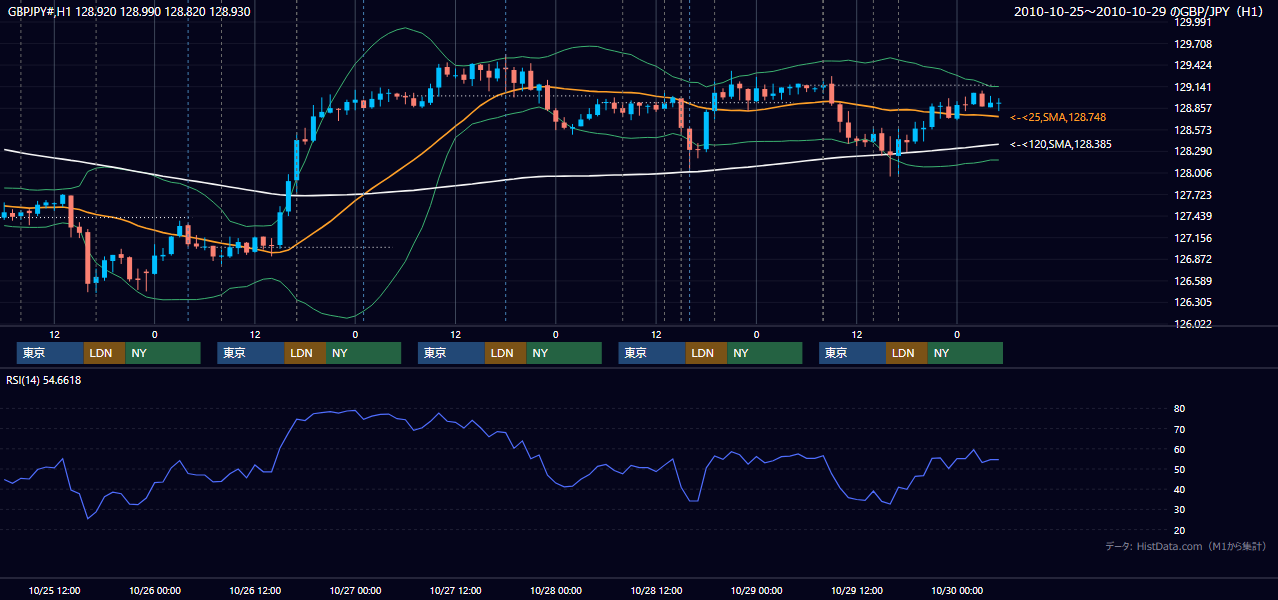Select the 10/26 00:00 date axis label

155,590
